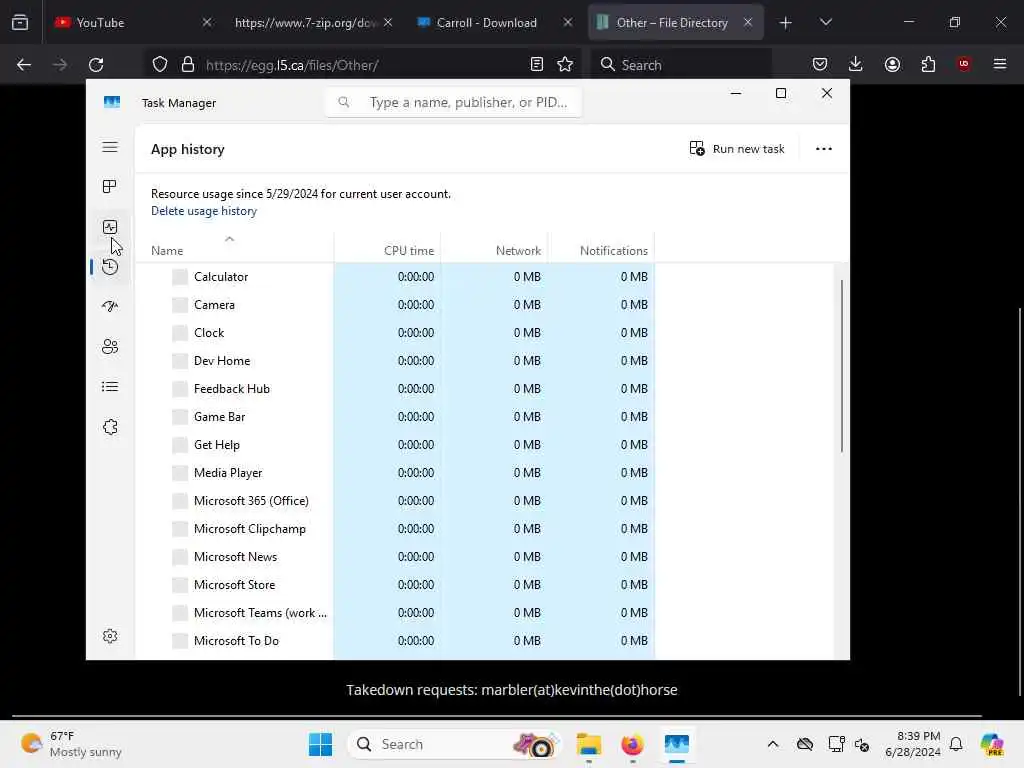Viewport: 1024px width, 768px height.
Task: Select Microsoft News row
Action: 396,558
